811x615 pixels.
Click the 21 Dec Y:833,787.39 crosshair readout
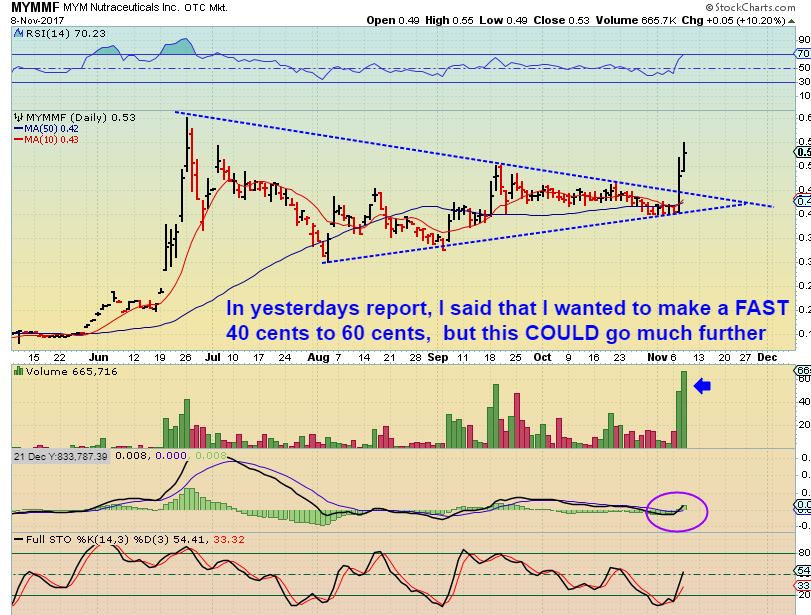(61, 456)
